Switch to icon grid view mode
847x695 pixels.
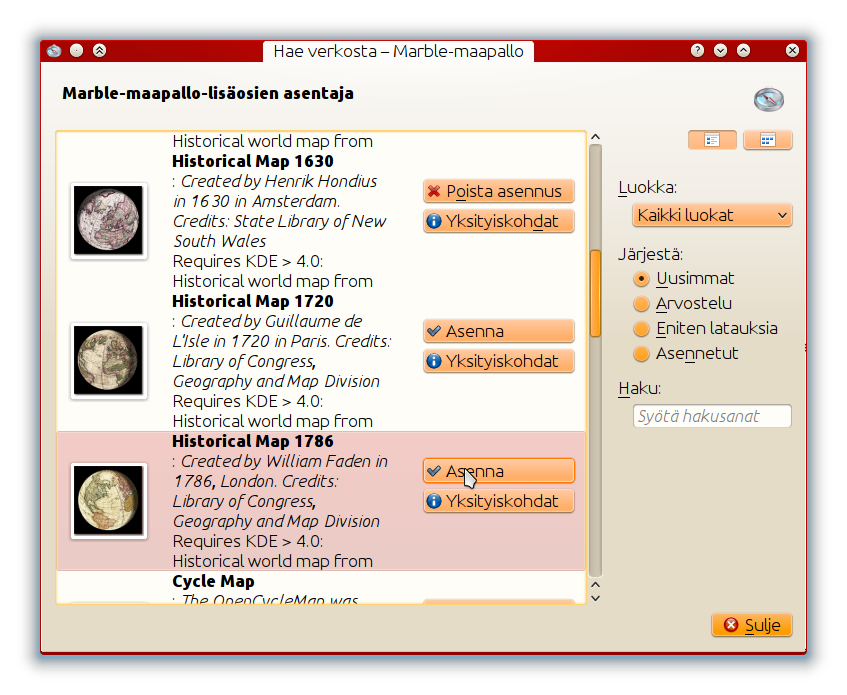pos(768,140)
